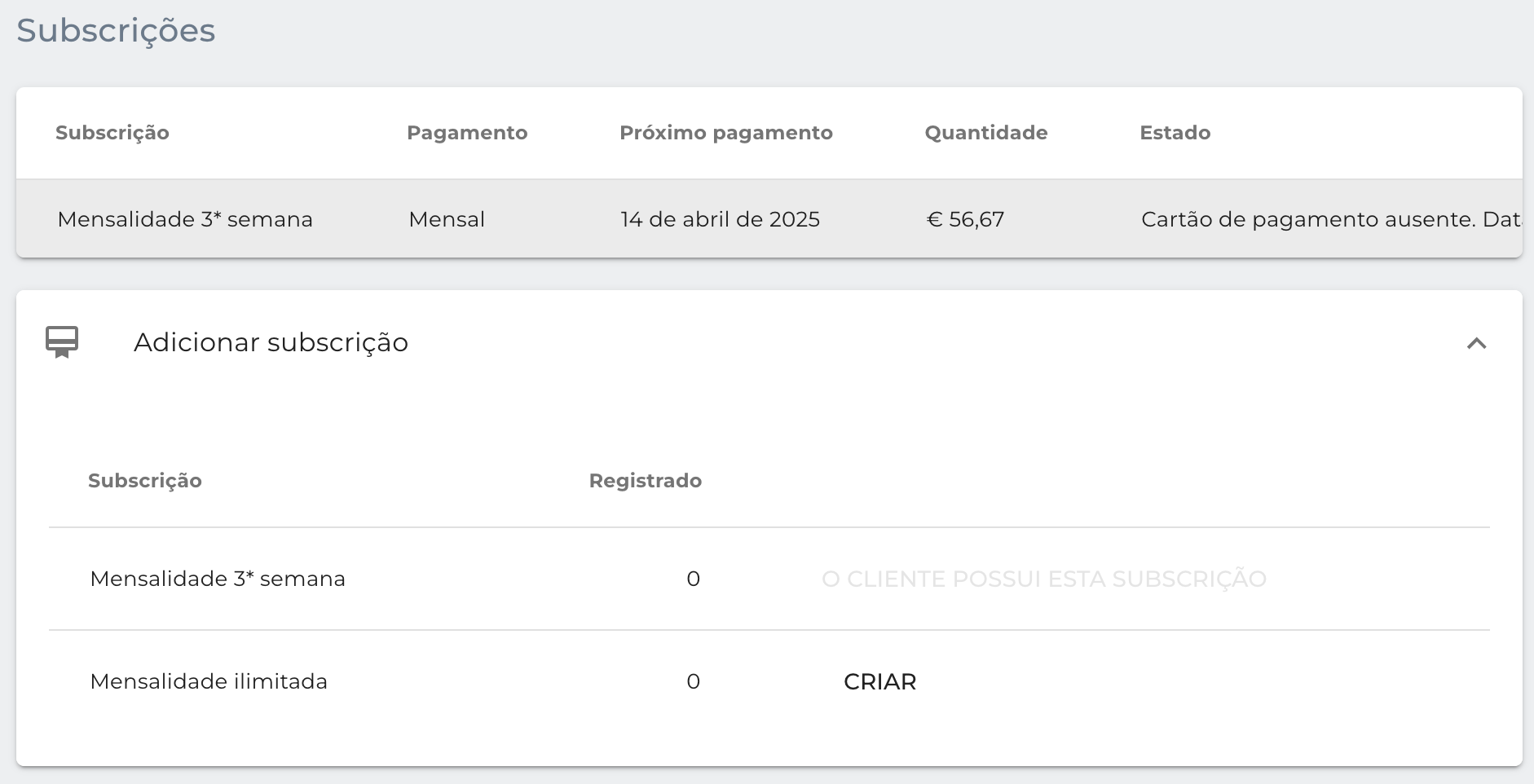The image size is (1534, 784).
Task: Click CRIAR for Mensalidade ilimitada
Action: (x=879, y=681)
